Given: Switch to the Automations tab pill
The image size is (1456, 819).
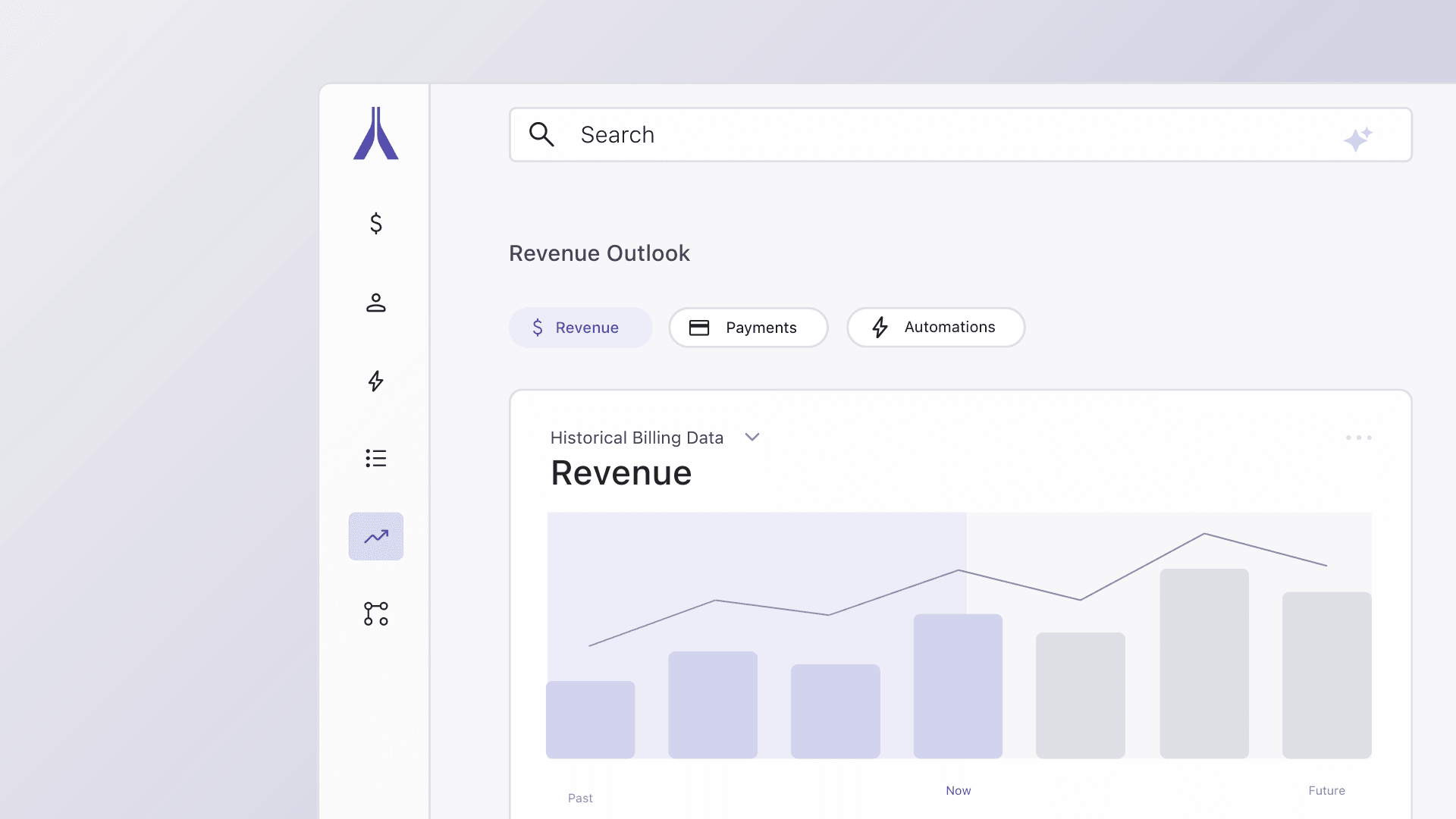Looking at the screenshot, I should [935, 328].
